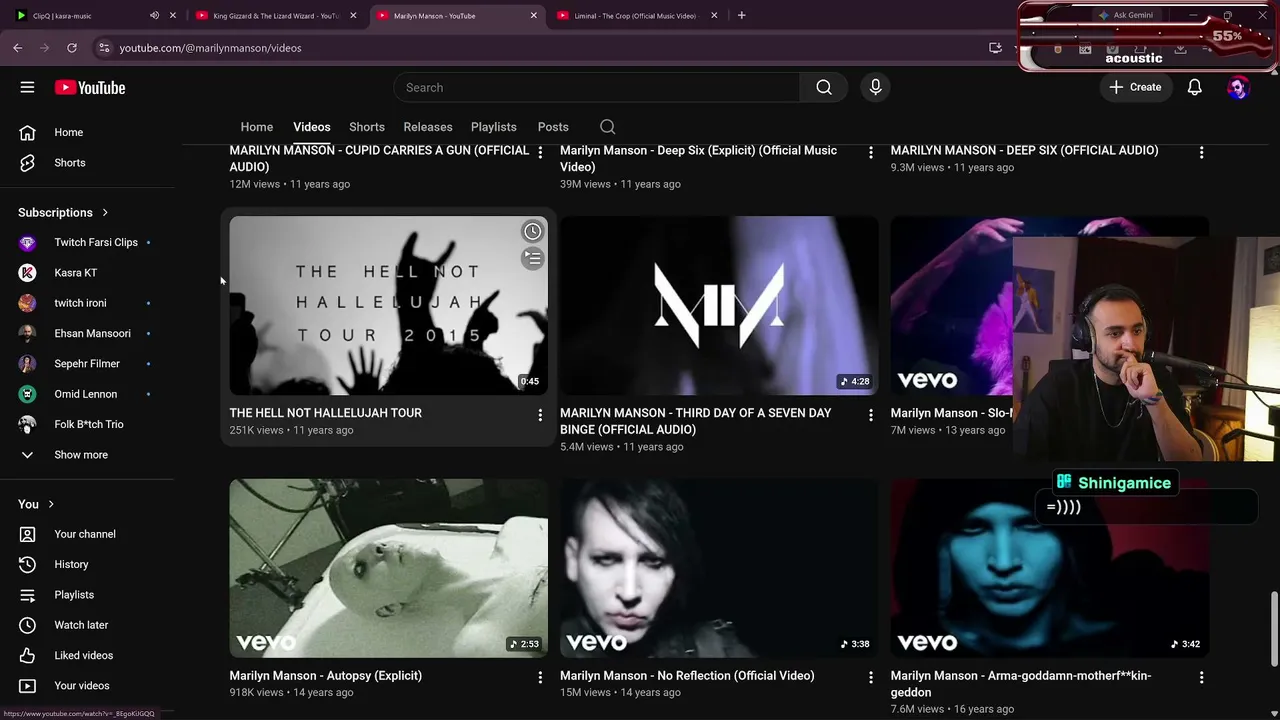The height and width of the screenshot is (720, 1280).
Task: Expand the You section chevron
Action: pyautogui.click(x=51, y=505)
